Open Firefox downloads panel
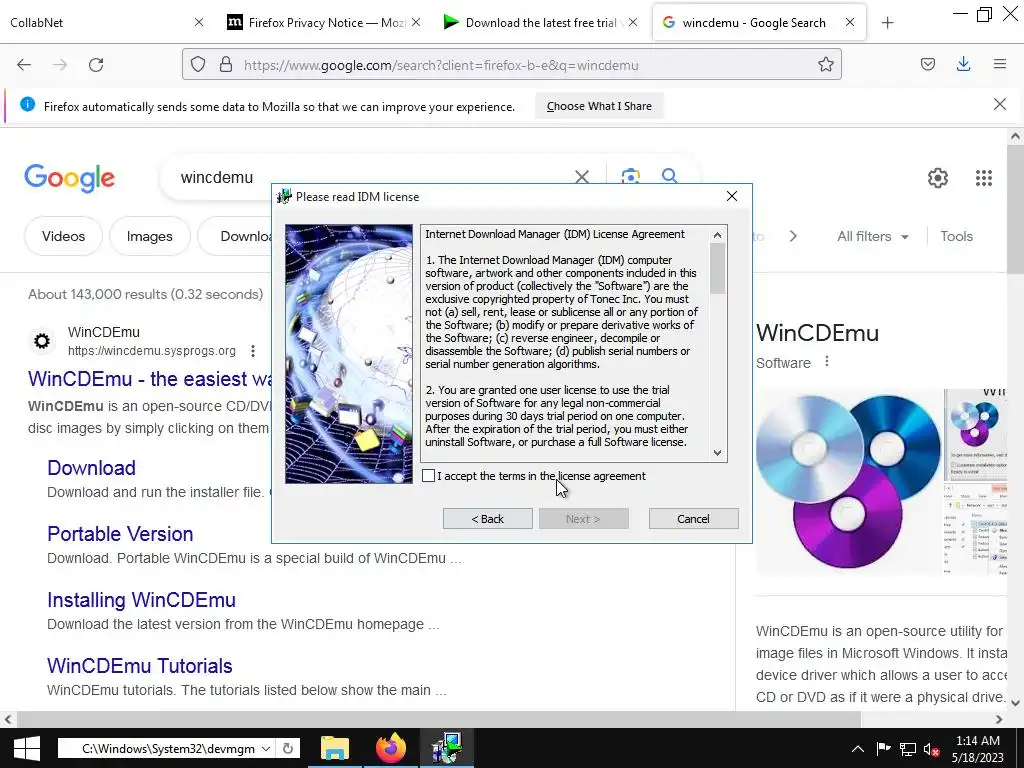1024x768 pixels. [x=963, y=64]
